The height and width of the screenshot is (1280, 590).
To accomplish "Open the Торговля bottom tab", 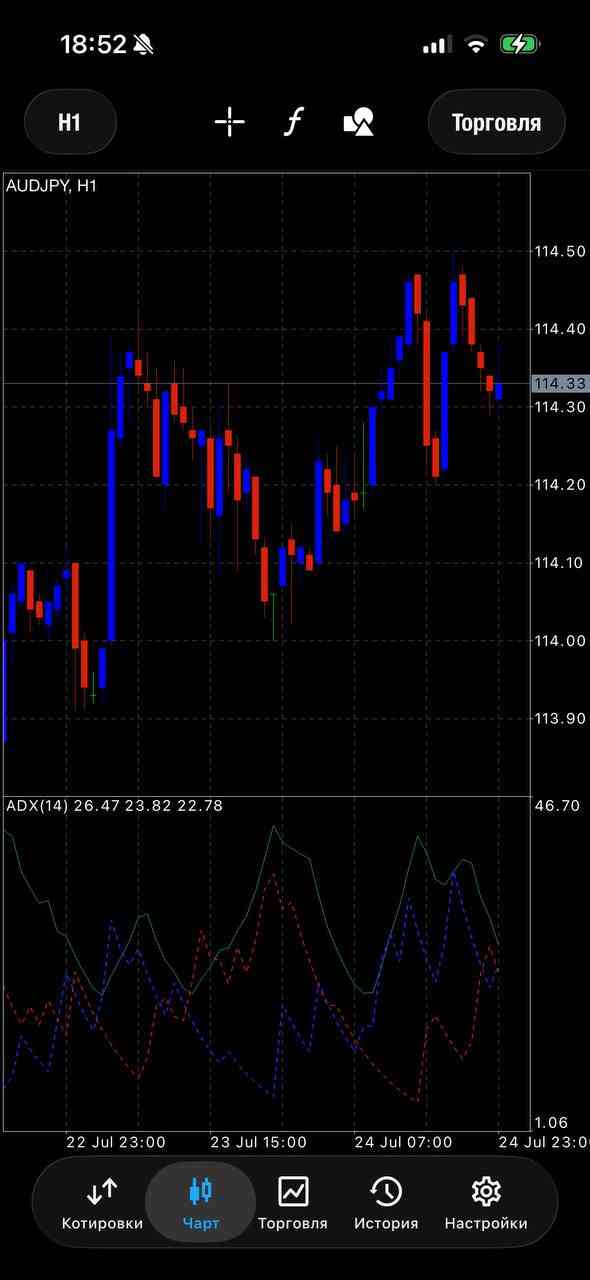I will 293,1203.
